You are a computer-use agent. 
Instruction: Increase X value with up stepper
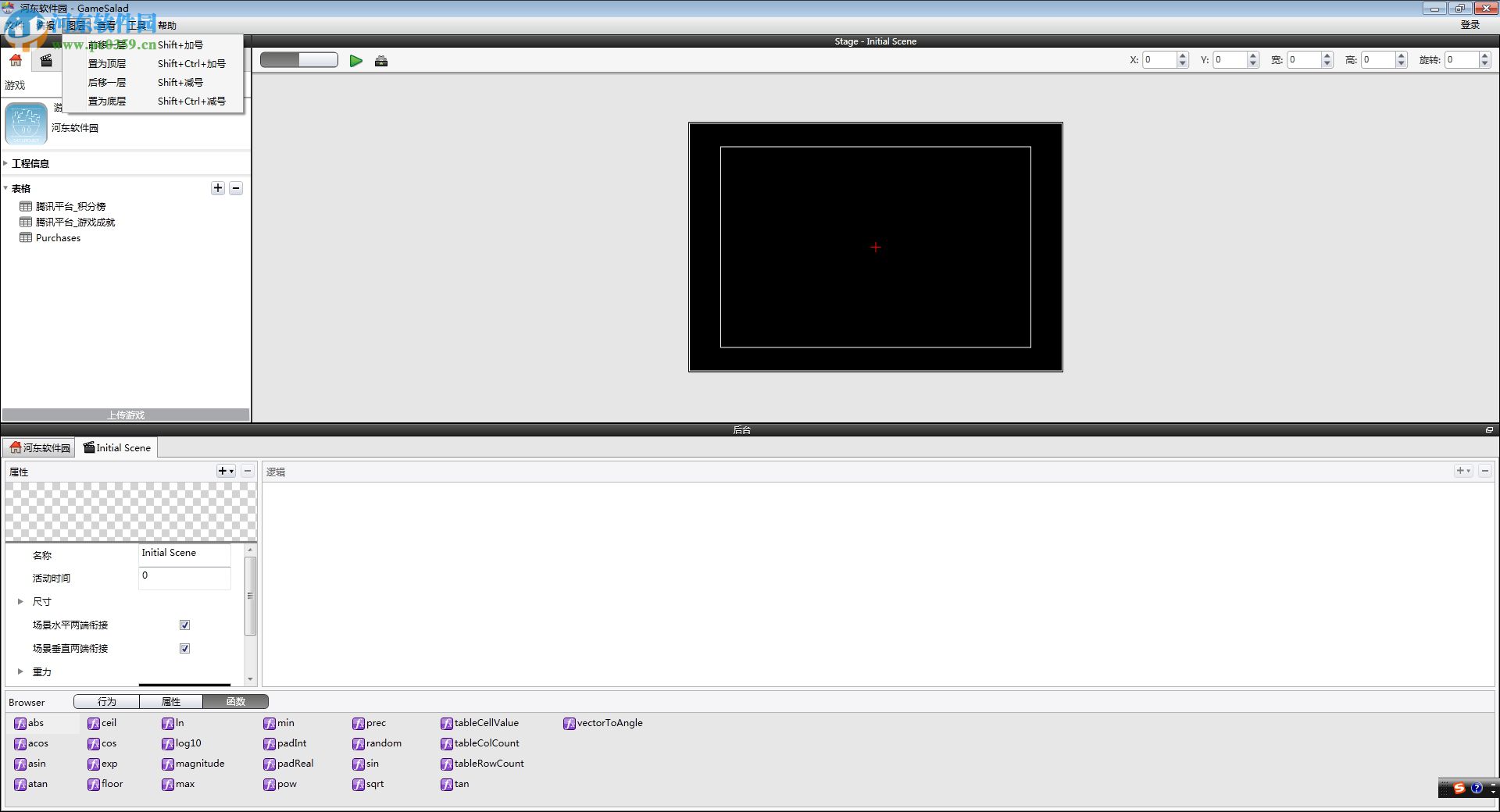tap(1183, 55)
